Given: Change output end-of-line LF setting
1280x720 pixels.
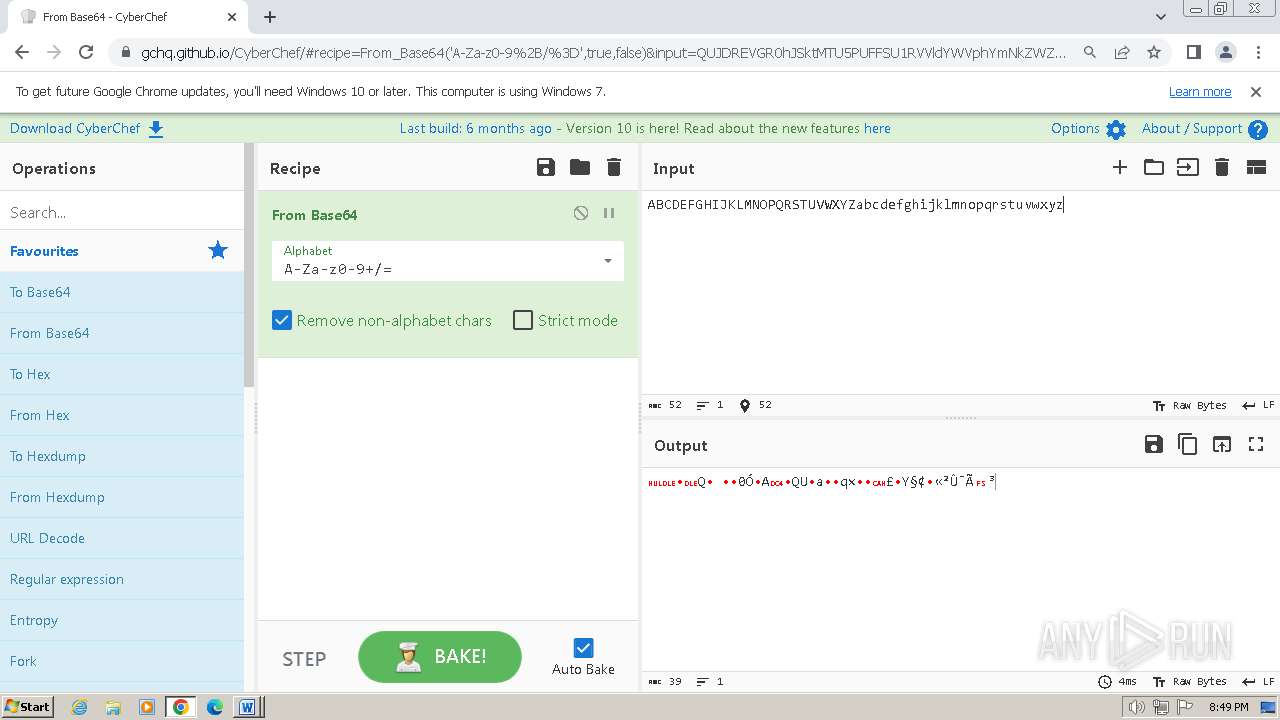Looking at the screenshot, I should (1258, 681).
